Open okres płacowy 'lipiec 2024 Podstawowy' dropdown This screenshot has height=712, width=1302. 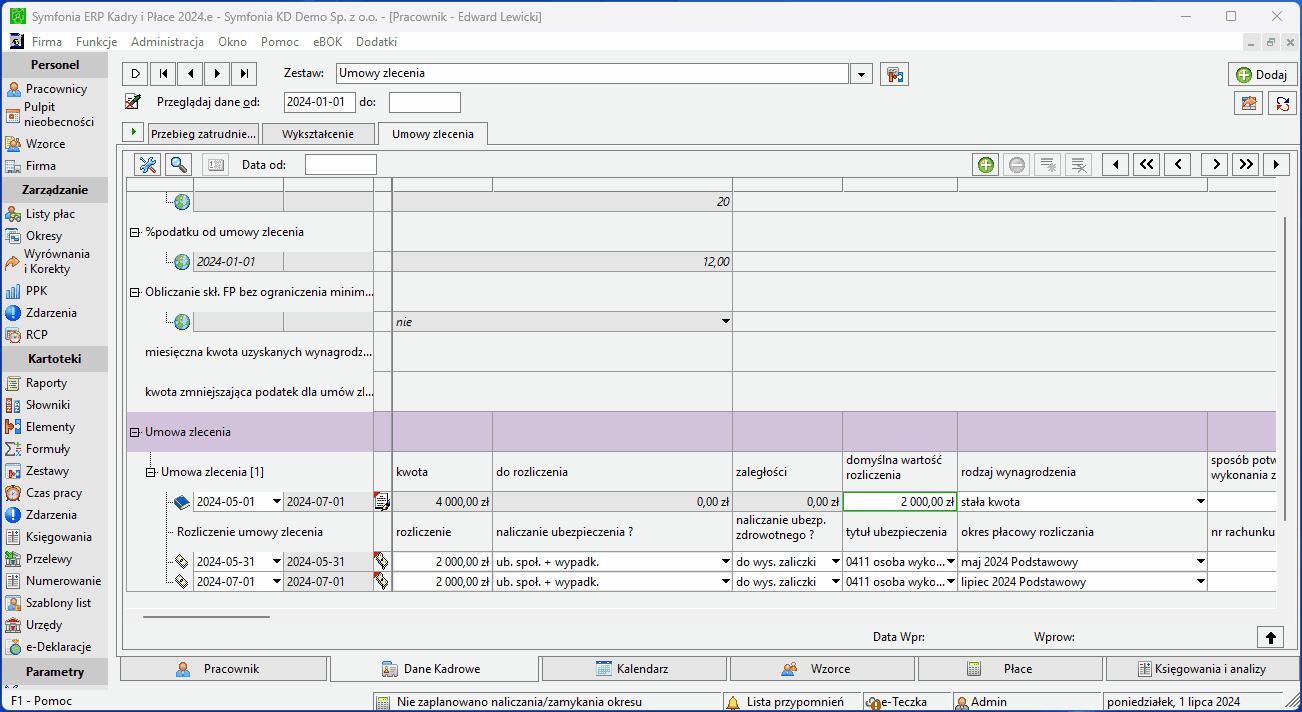1200,582
